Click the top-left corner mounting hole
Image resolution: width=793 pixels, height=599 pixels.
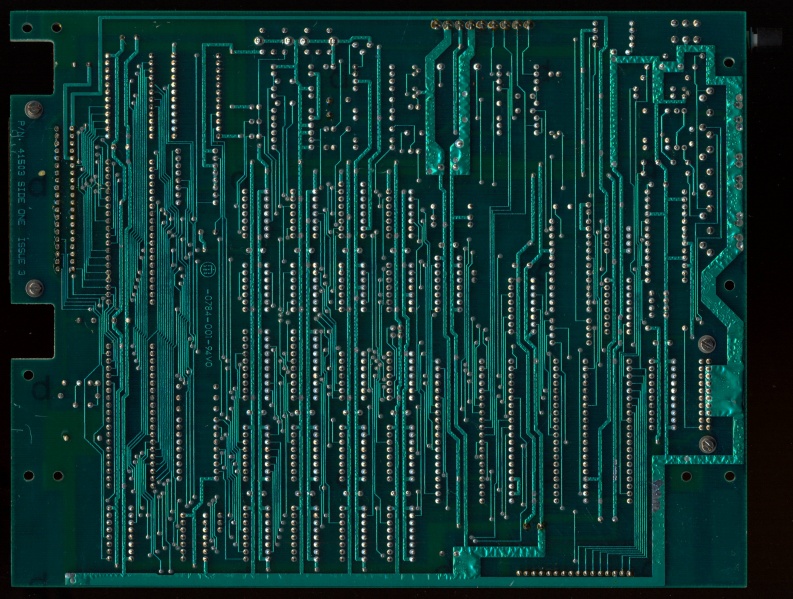pyautogui.click(x=27, y=27)
